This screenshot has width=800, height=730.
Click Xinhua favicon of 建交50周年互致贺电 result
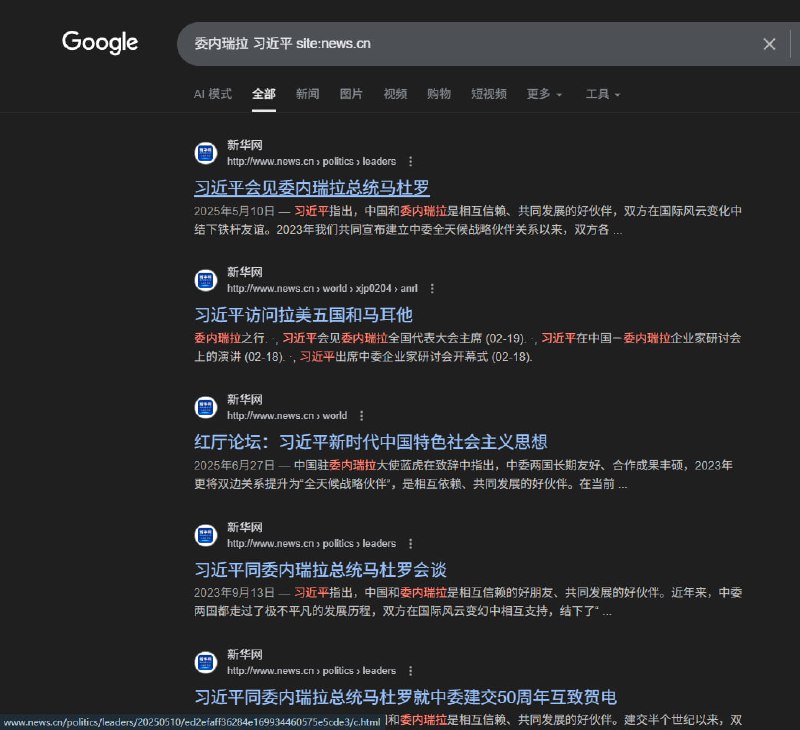click(206, 662)
